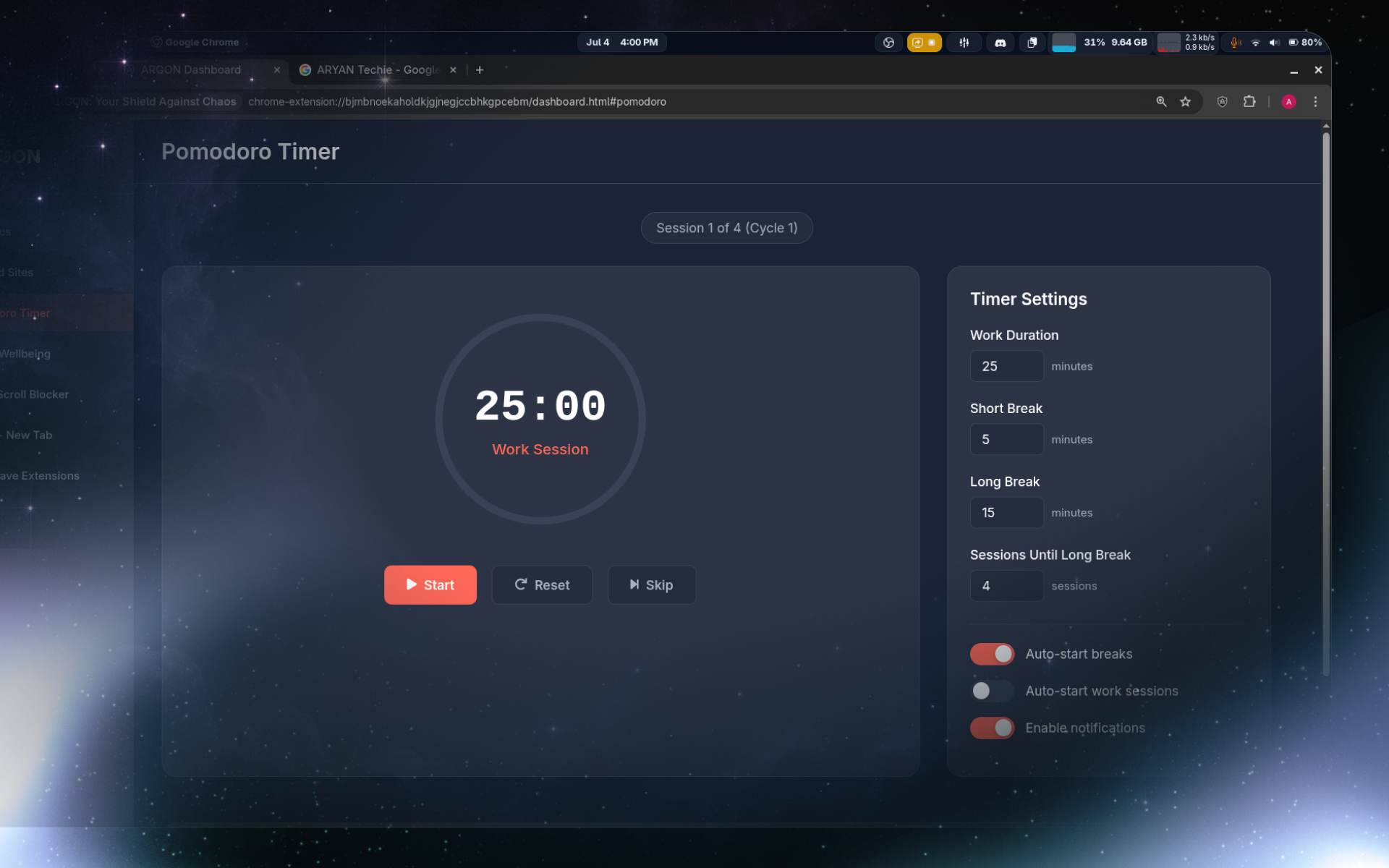The image size is (1389, 868).
Task: Open Chrome three-dot menu
Action: coord(1315,102)
